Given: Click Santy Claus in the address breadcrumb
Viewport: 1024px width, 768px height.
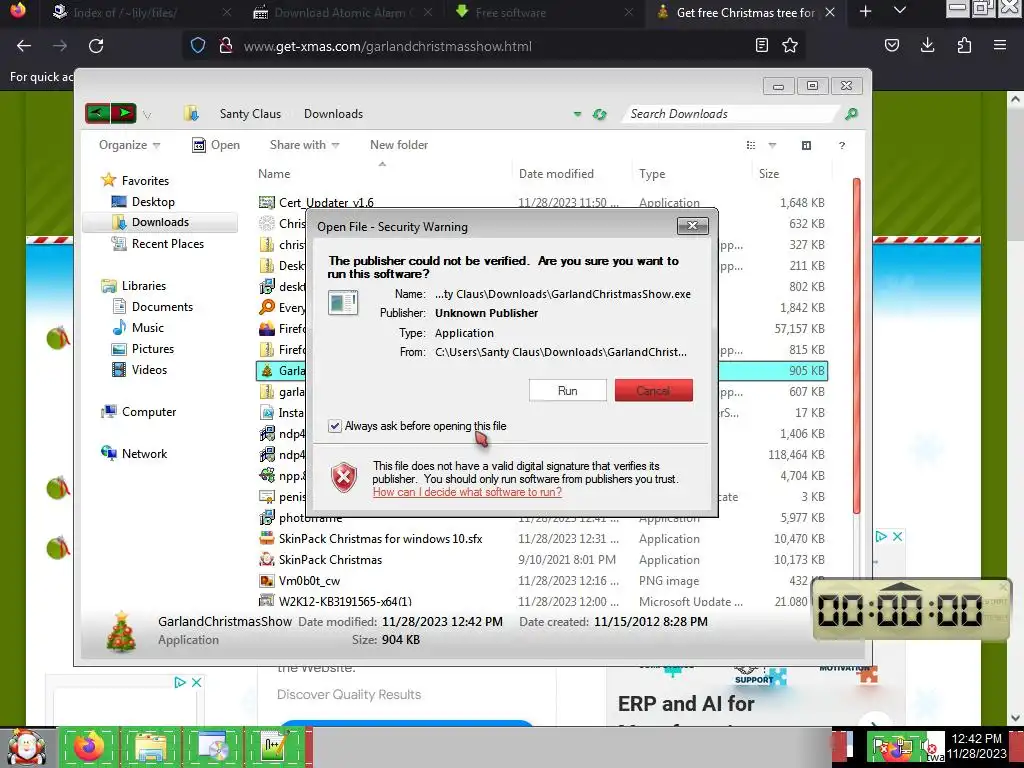Looking at the screenshot, I should (x=250, y=114).
